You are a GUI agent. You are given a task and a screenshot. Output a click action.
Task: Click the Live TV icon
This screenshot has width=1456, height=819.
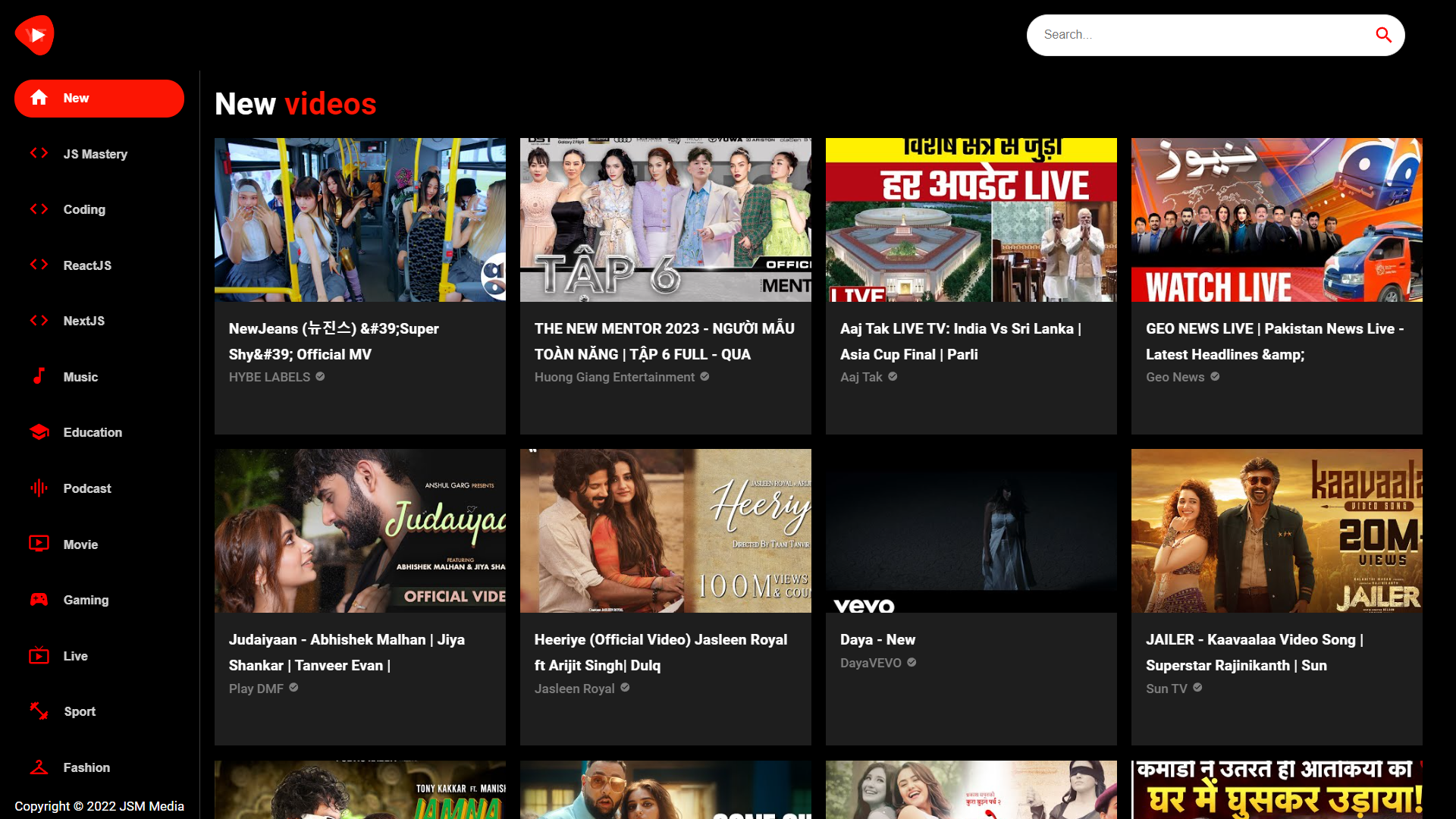[39, 656]
